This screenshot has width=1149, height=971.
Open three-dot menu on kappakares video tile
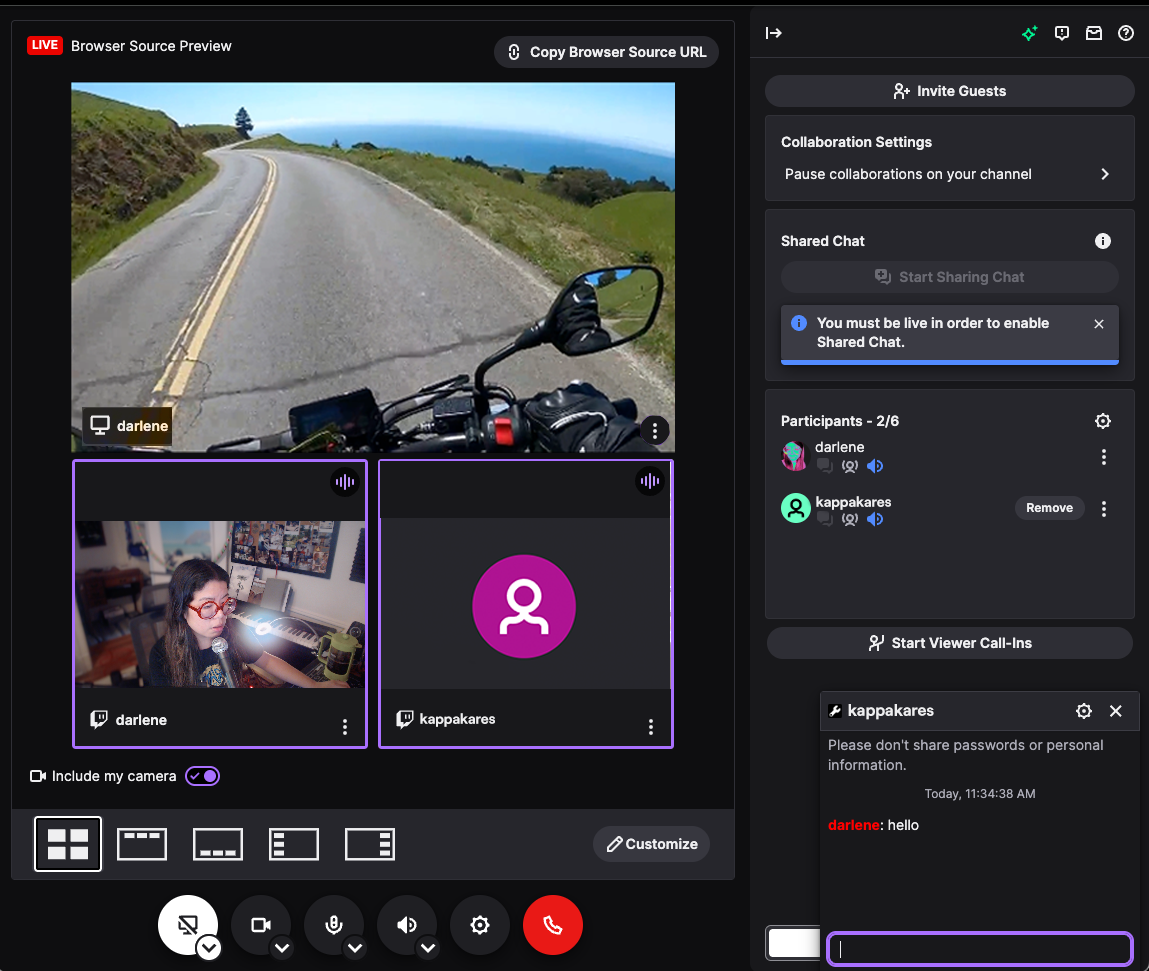651,727
